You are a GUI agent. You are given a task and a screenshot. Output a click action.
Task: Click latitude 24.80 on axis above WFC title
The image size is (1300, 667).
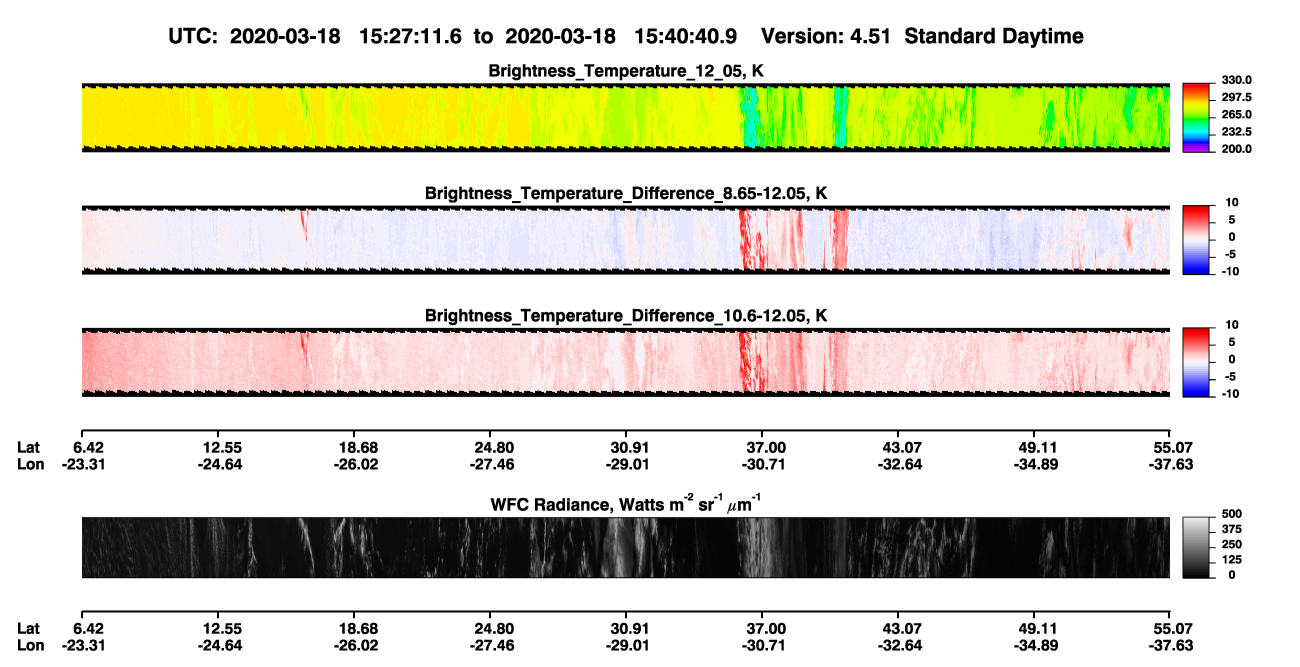pyautogui.click(x=490, y=446)
